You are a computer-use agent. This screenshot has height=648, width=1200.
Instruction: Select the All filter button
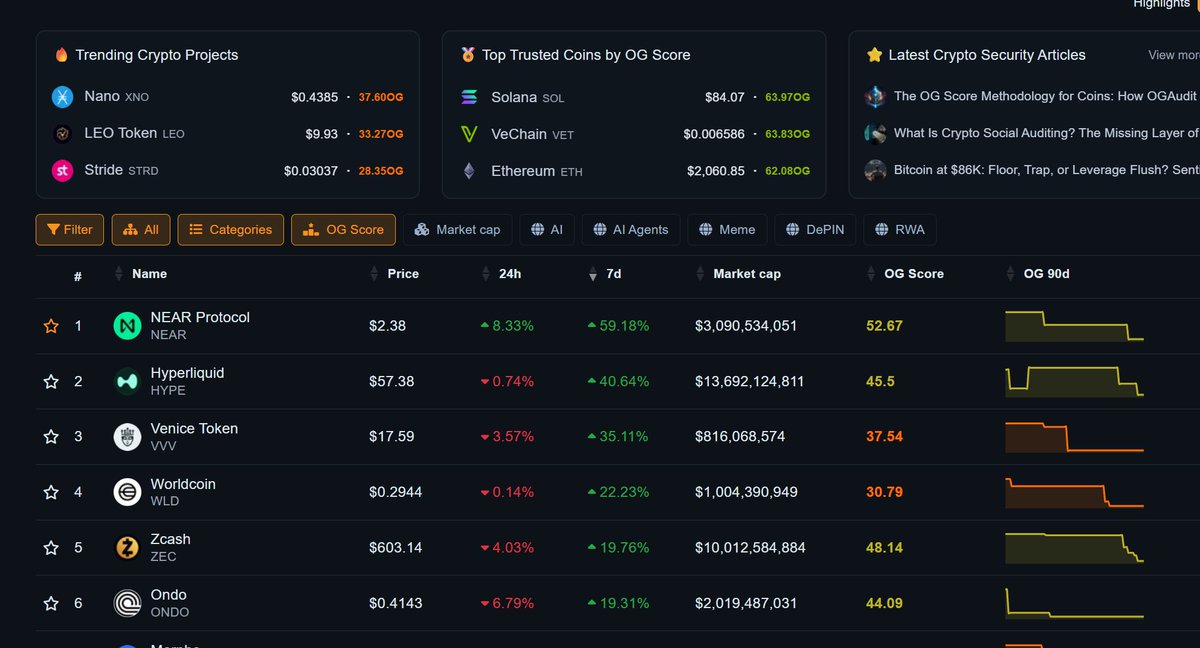coord(141,230)
